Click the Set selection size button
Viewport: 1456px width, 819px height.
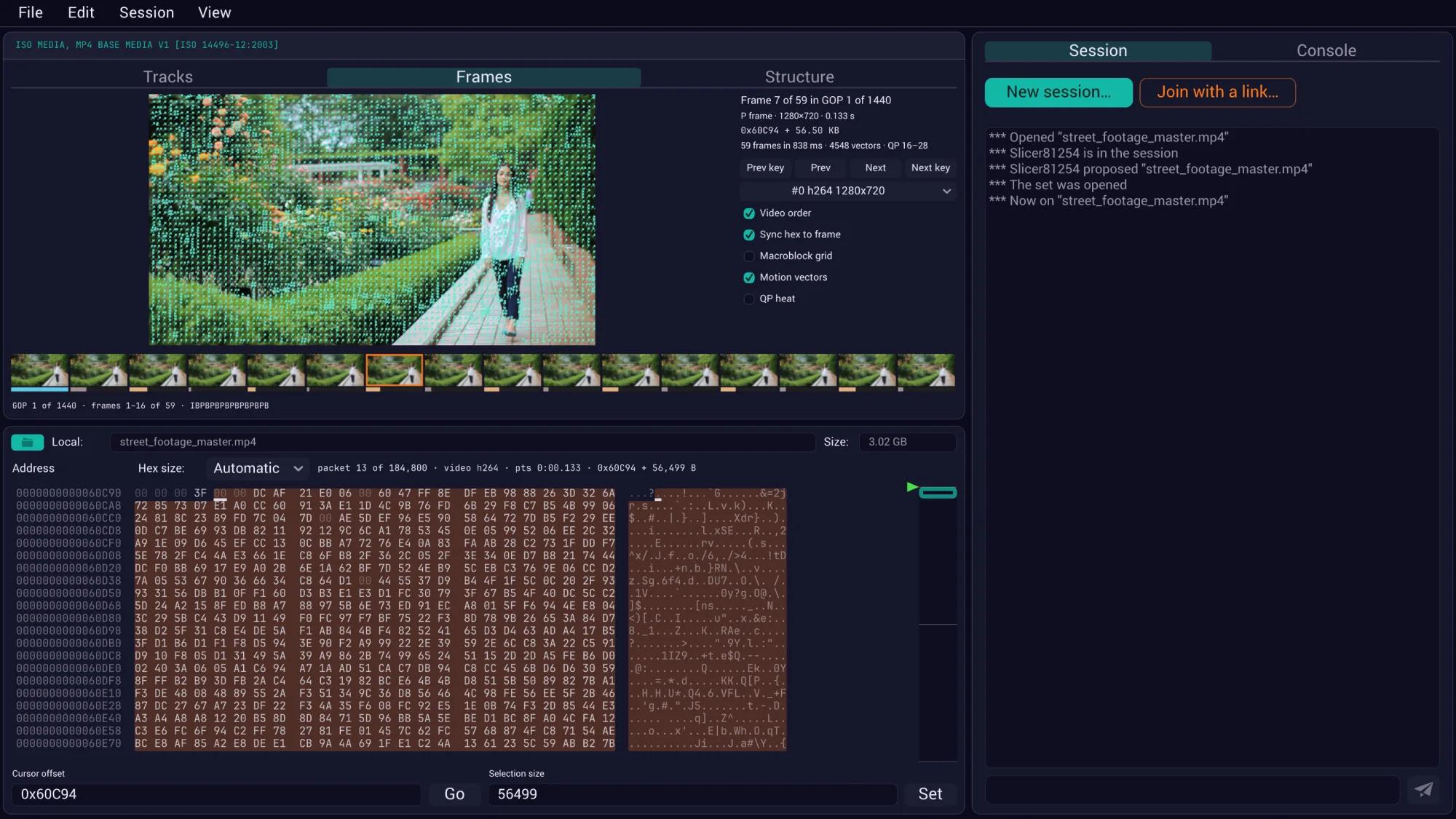[930, 794]
